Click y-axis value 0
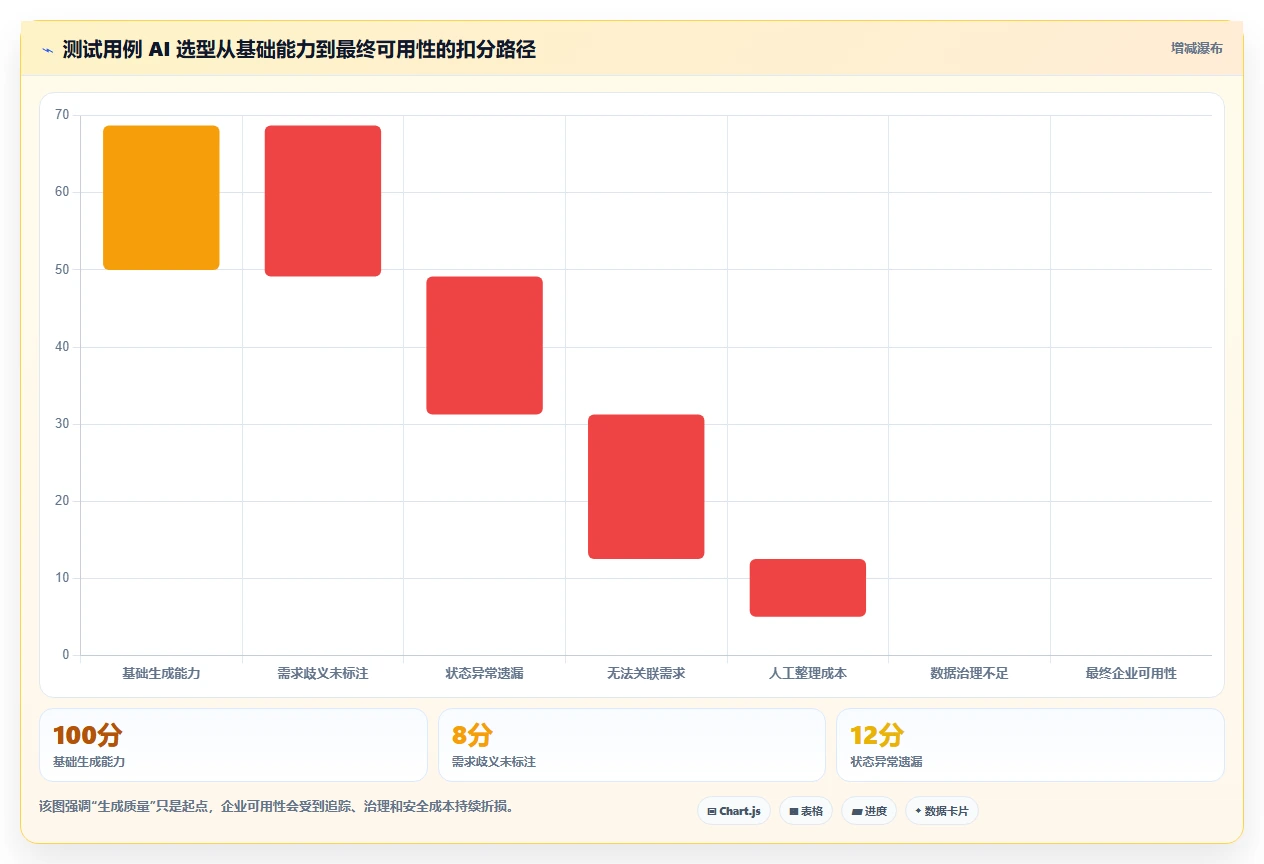This screenshot has height=864, width=1264. tap(66, 655)
